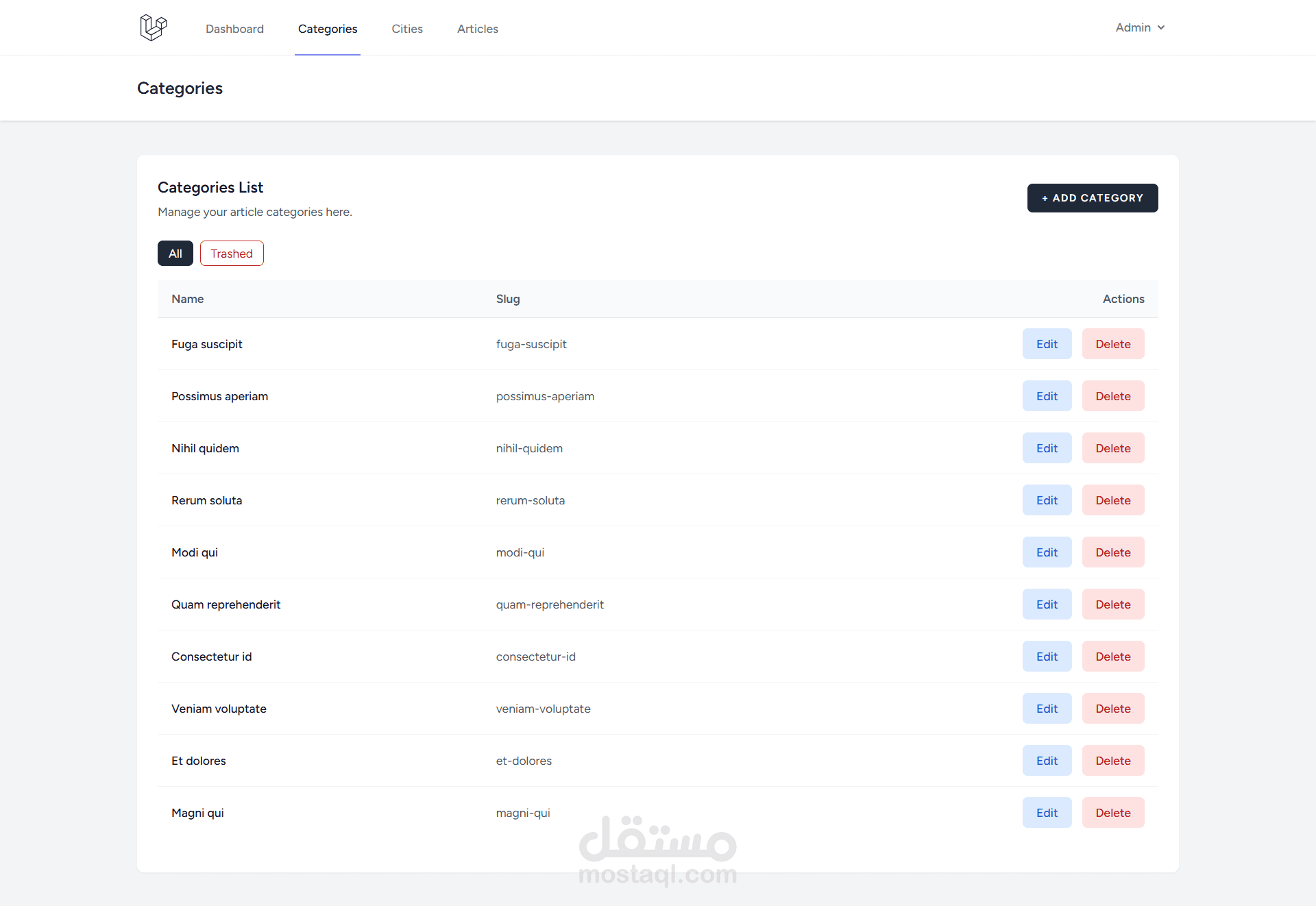Navigate to the Articles page
The width and height of the screenshot is (1316, 906).
[x=478, y=29]
